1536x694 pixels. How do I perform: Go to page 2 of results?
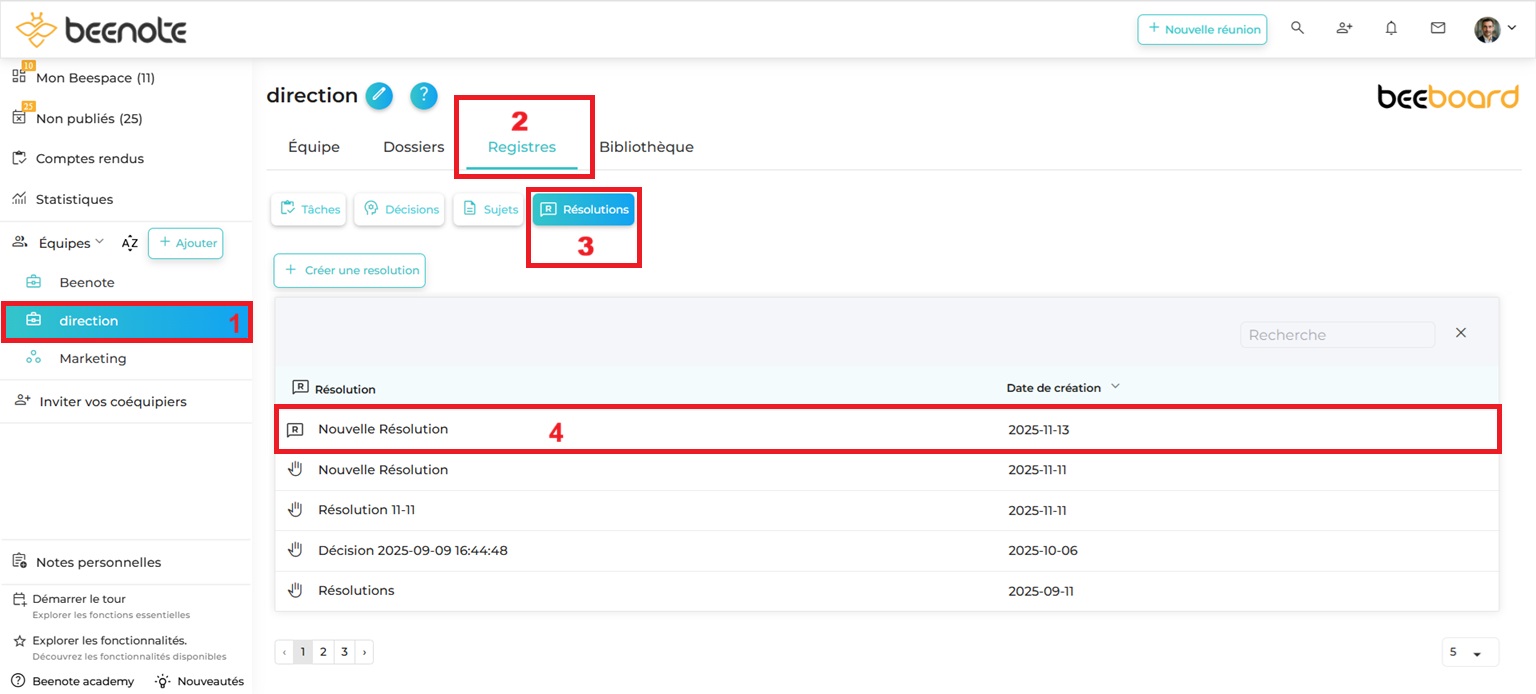pyautogui.click(x=323, y=652)
